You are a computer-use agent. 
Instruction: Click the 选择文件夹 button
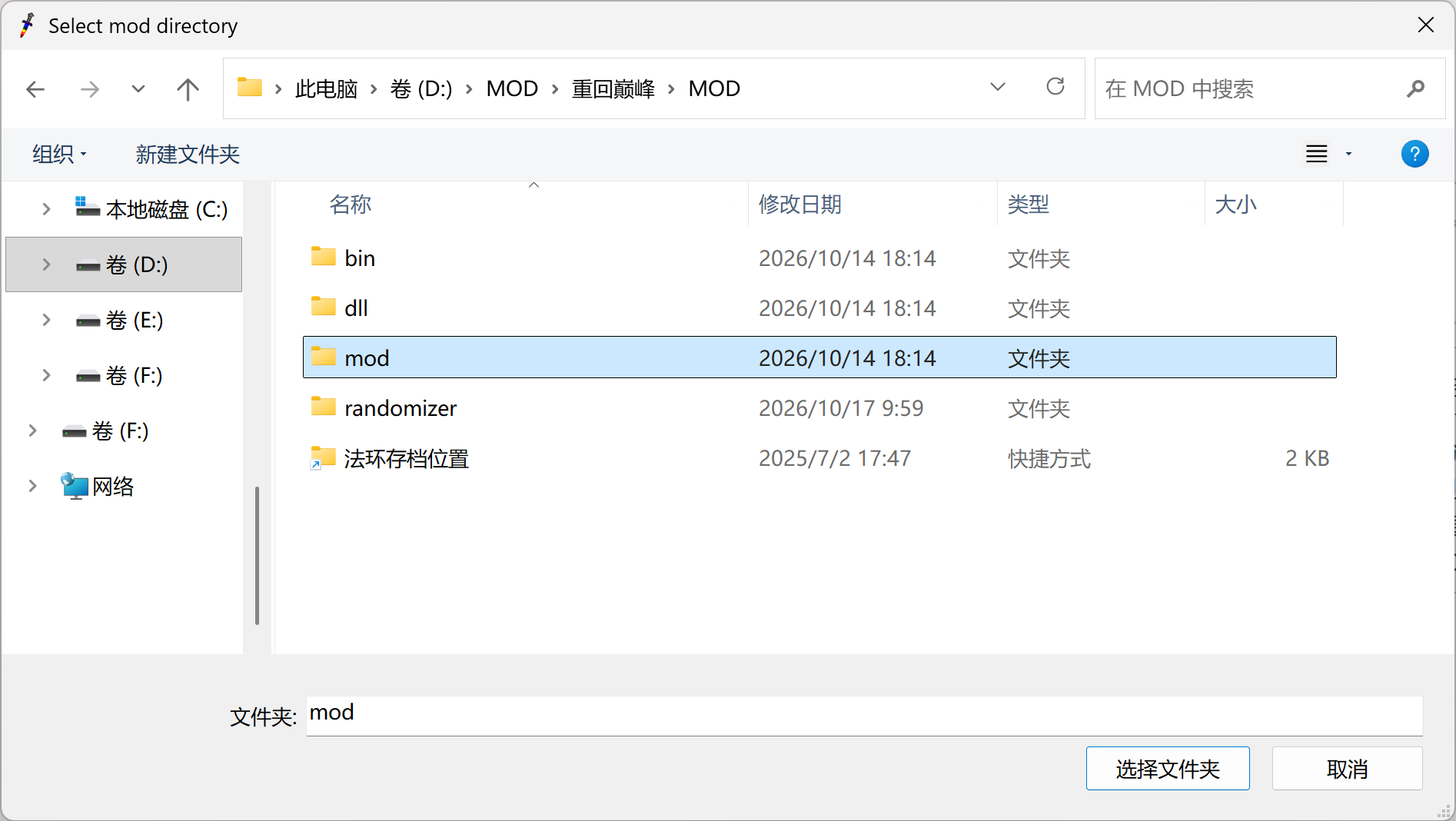[1168, 768]
